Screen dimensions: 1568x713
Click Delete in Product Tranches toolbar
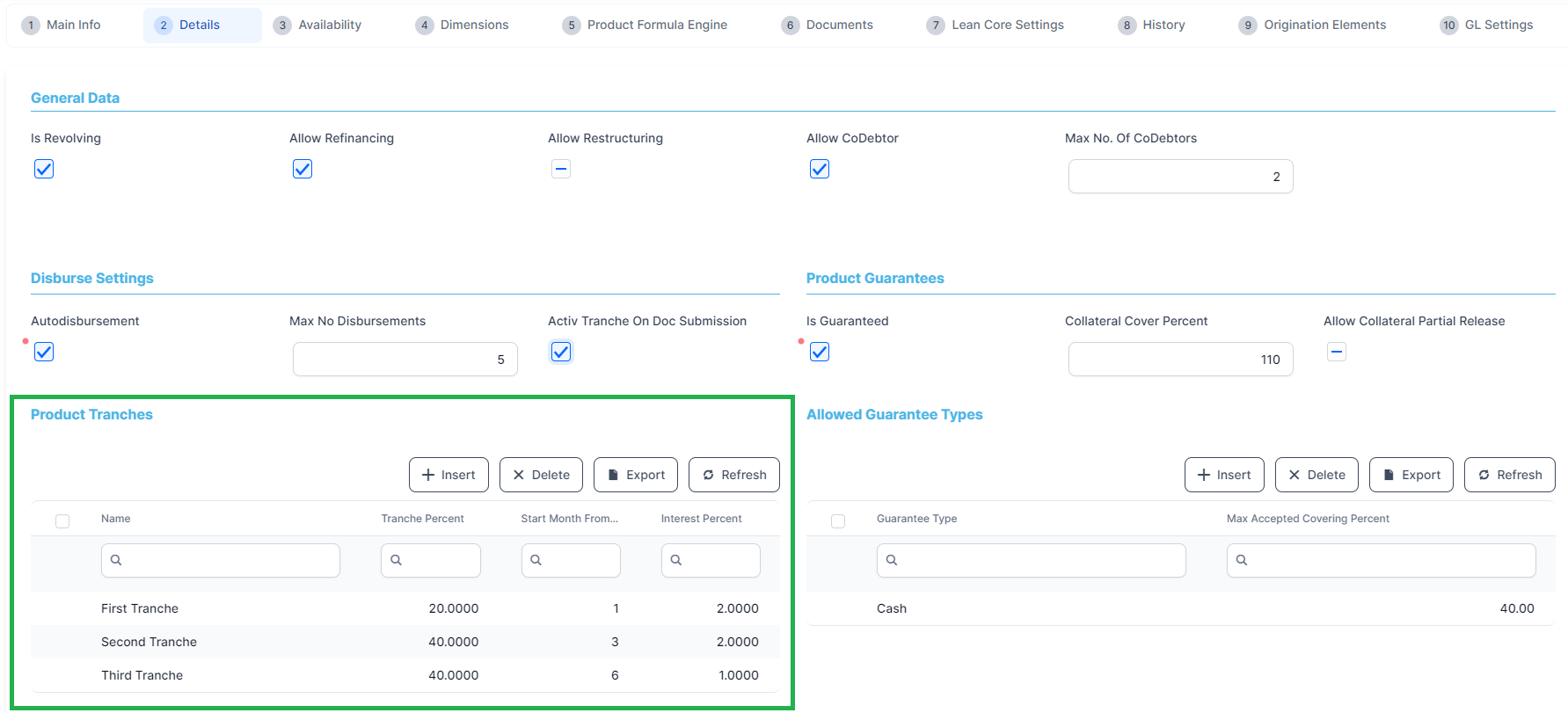541,475
